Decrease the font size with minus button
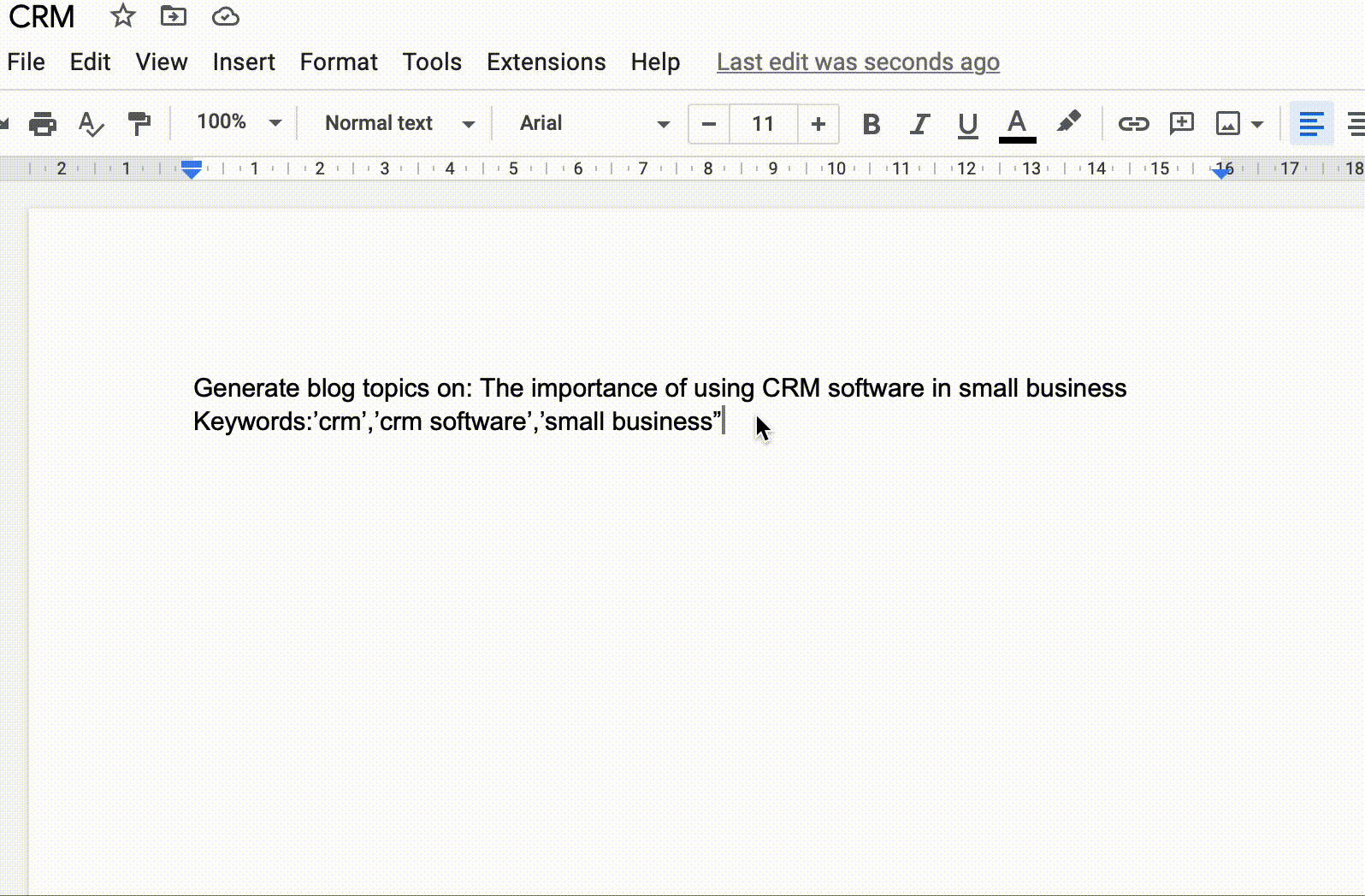The width and height of the screenshot is (1365, 896). pos(709,124)
